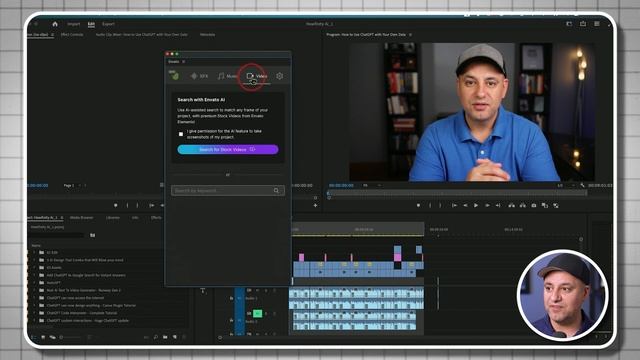
Task: Add marker in Source monitor
Action: tap(116, 205)
